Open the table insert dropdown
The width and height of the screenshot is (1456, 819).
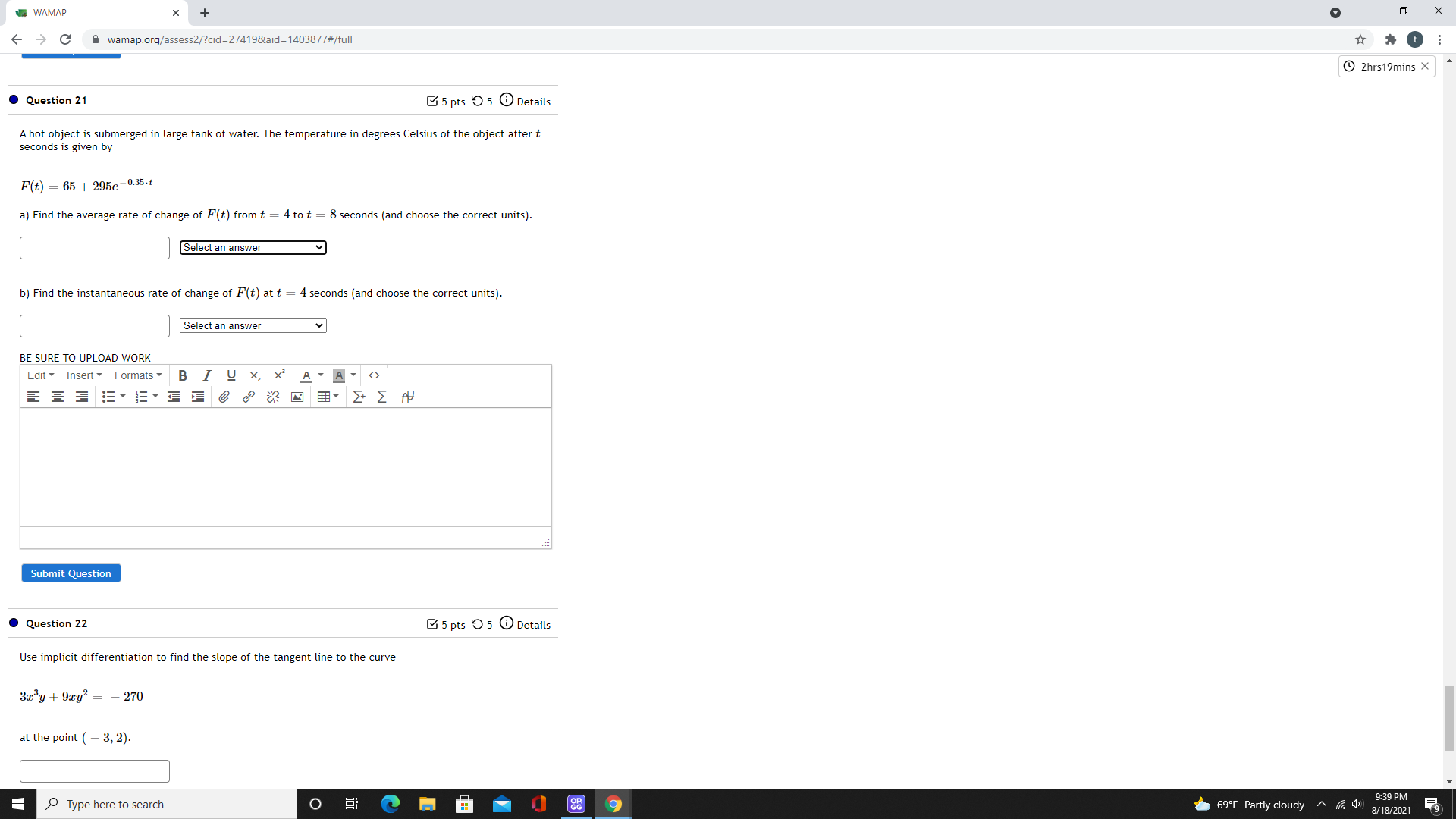click(328, 397)
